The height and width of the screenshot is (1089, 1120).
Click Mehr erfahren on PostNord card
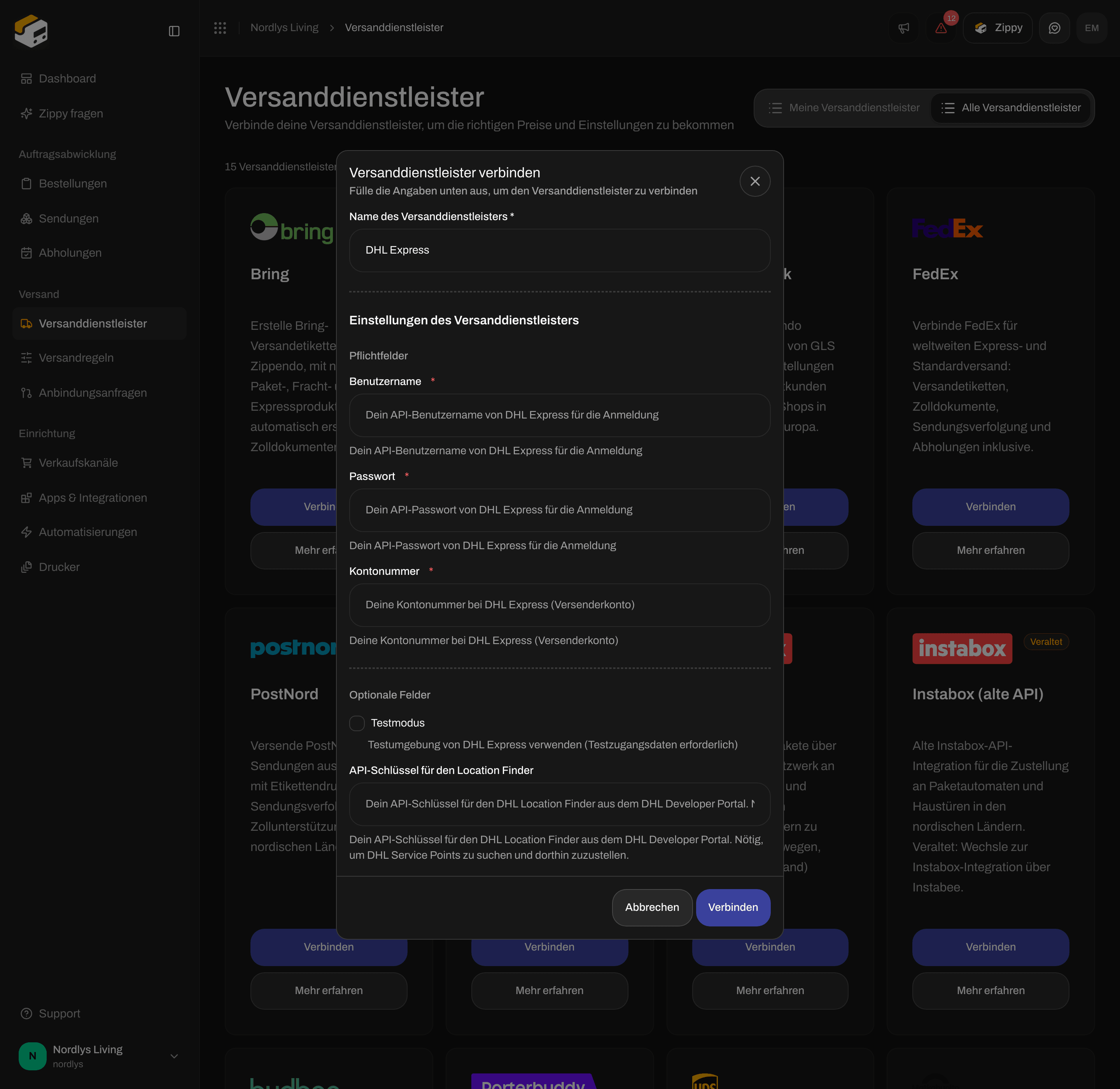click(328, 991)
